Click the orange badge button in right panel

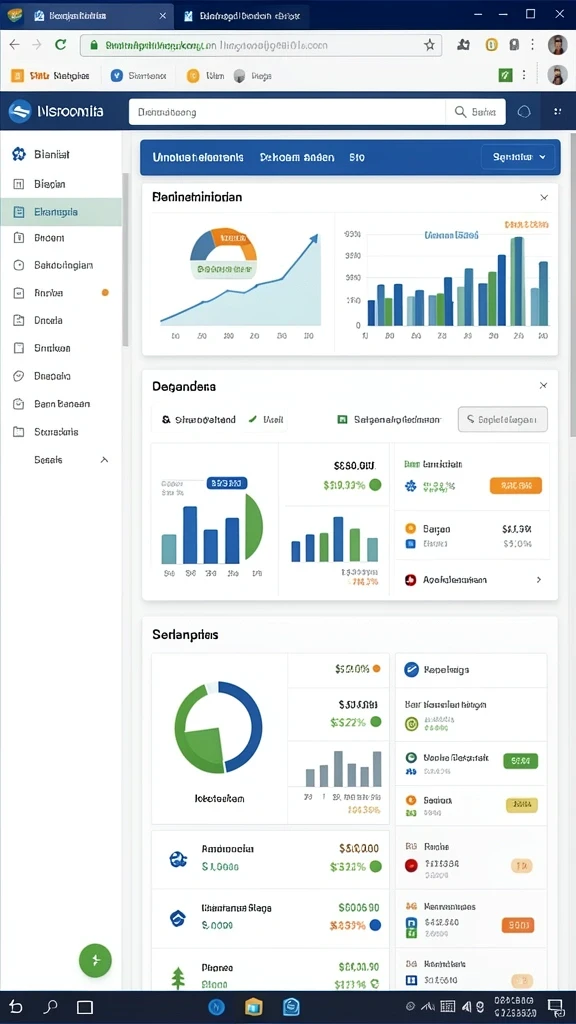515,485
